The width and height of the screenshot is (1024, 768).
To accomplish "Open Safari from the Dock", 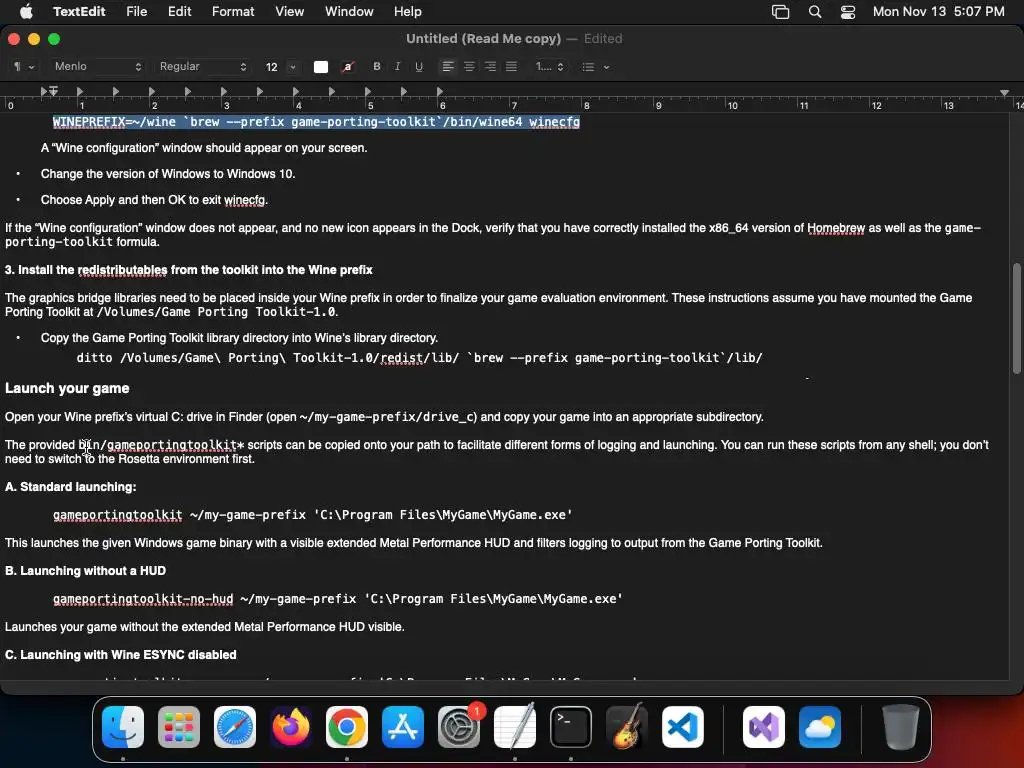I will 234,727.
